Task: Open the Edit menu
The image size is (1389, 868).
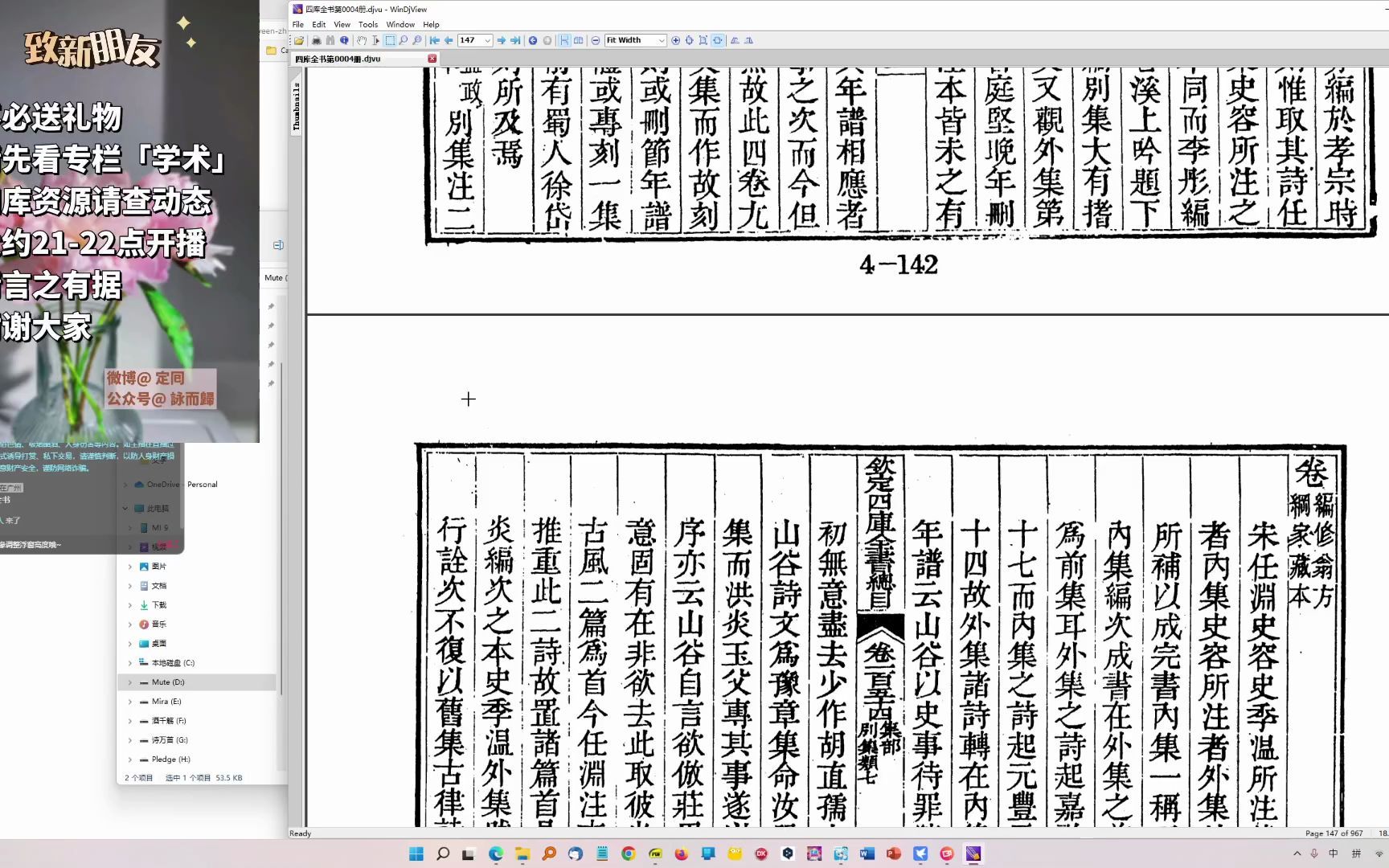Action: coord(319,24)
